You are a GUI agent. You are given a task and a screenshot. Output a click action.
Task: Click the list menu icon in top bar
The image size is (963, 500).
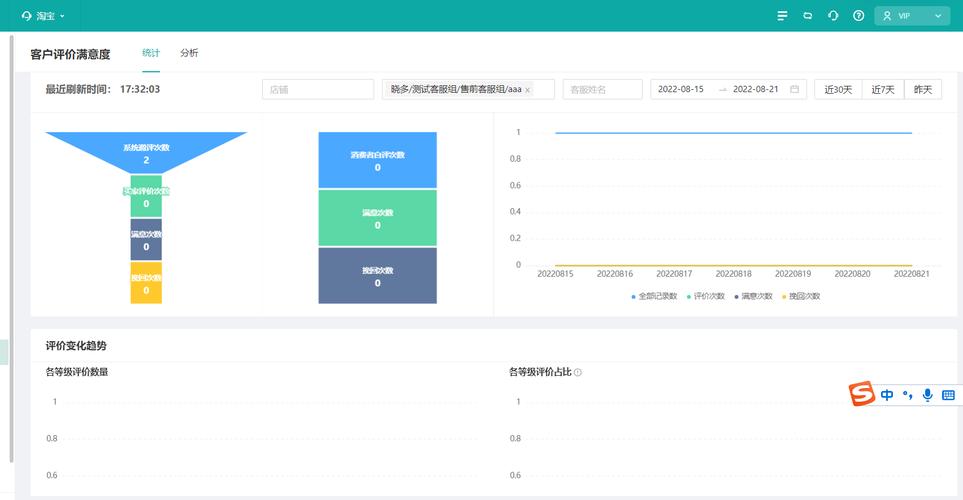(782, 16)
